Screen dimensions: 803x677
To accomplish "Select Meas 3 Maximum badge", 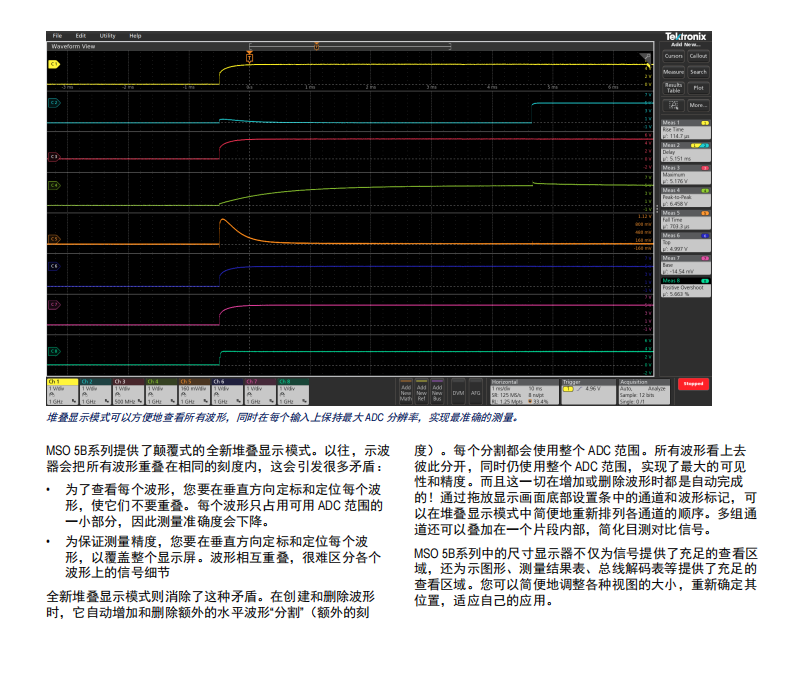I will pos(686,175).
